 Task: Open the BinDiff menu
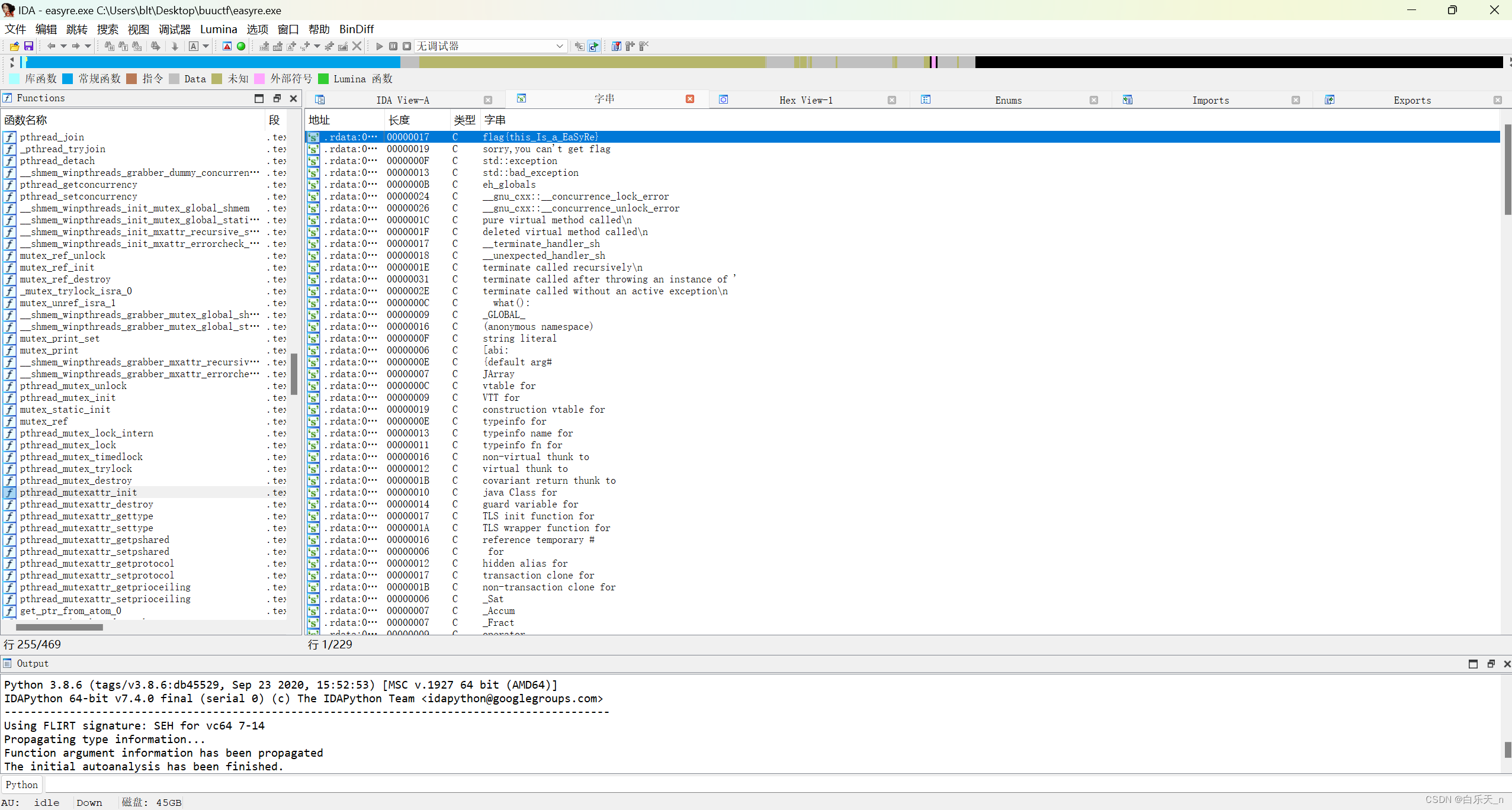pyautogui.click(x=356, y=29)
